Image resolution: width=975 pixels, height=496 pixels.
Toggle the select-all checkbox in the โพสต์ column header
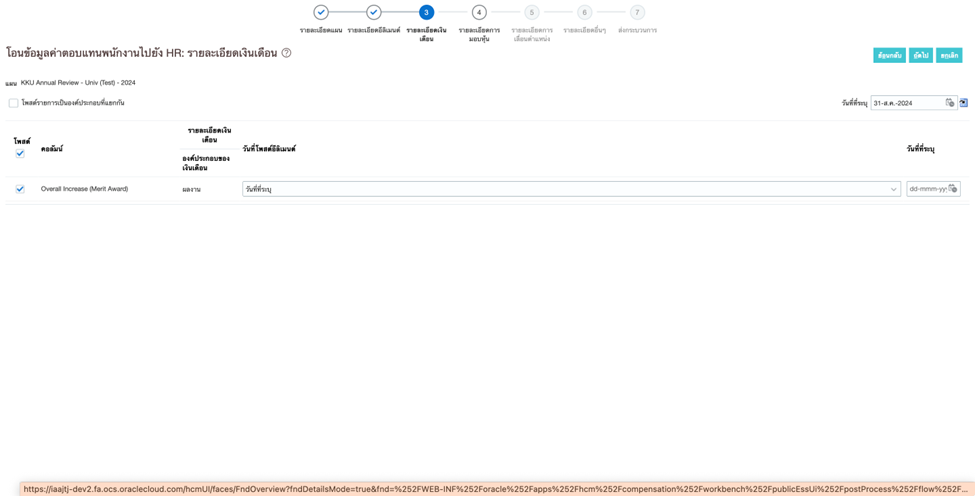[20, 154]
